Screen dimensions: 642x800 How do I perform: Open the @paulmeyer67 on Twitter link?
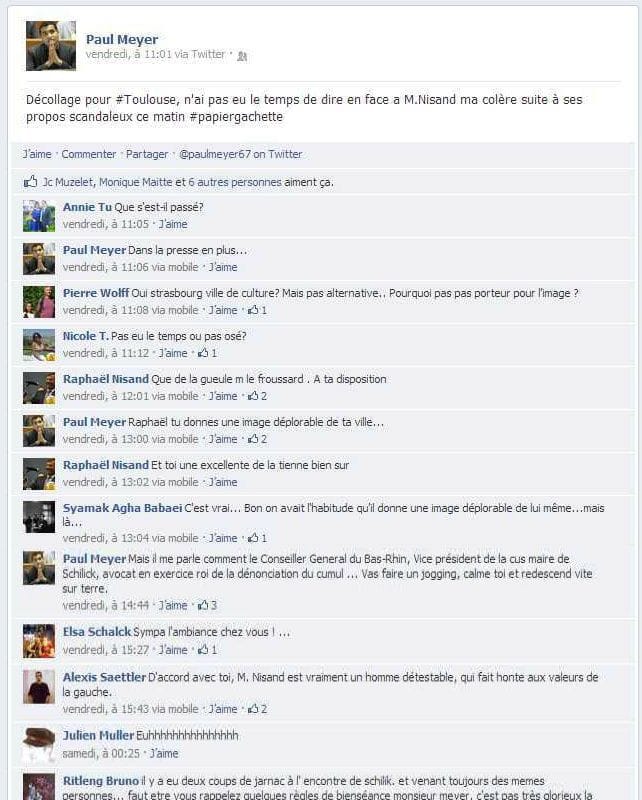(x=240, y=154)
